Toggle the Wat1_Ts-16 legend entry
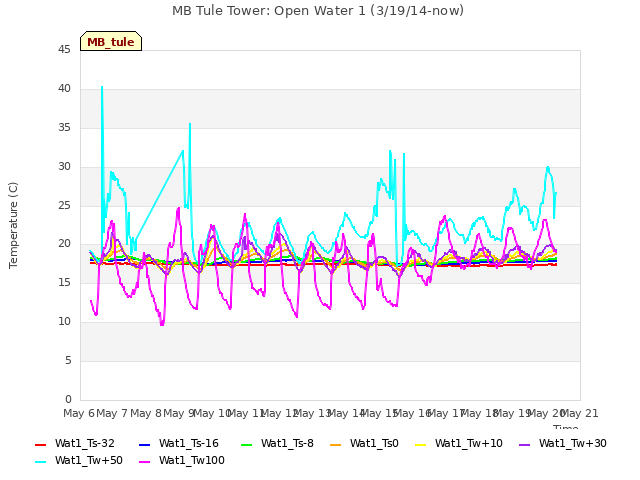The width and height of the screenshot is (640, 480). pyautogui.click(x=179, y=443)
